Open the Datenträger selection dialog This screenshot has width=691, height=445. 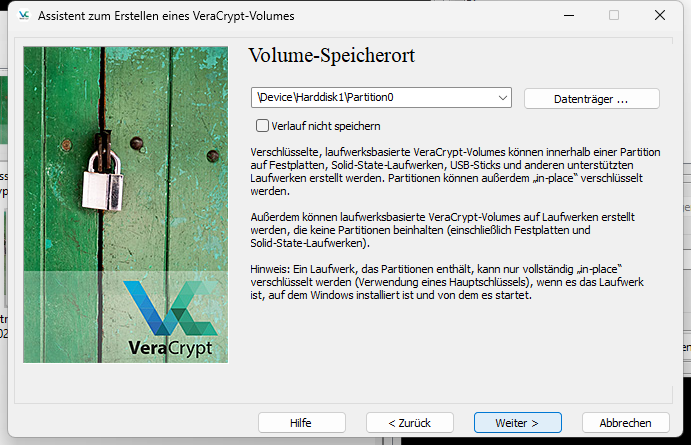pyautogui.click(x=591, y=99)
